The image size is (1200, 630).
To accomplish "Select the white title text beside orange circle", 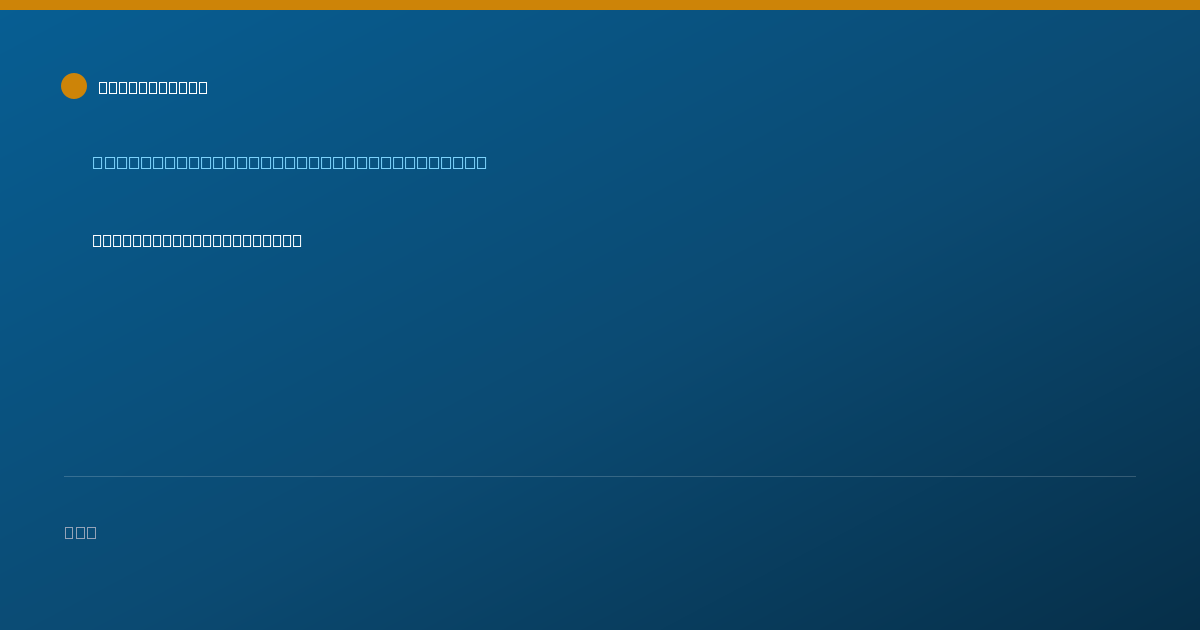I will pos(153,88).
